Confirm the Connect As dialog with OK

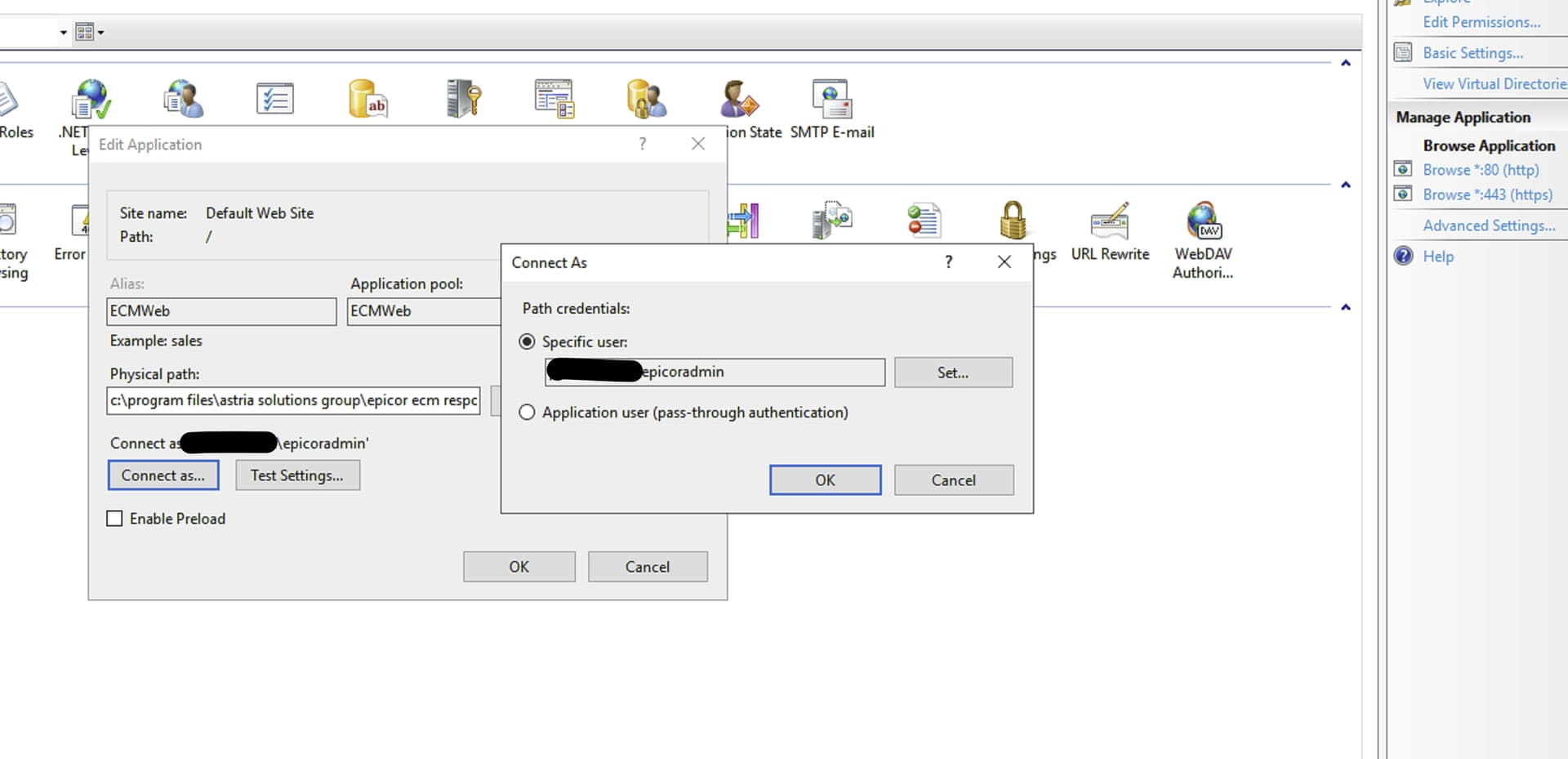click(x=825, y=480)
